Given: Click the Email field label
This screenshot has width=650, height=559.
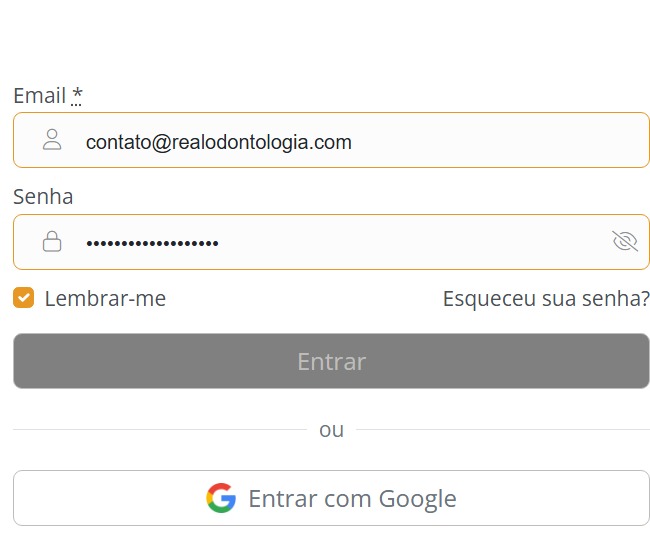Looking at the screenshot, I should pos(39,96).
